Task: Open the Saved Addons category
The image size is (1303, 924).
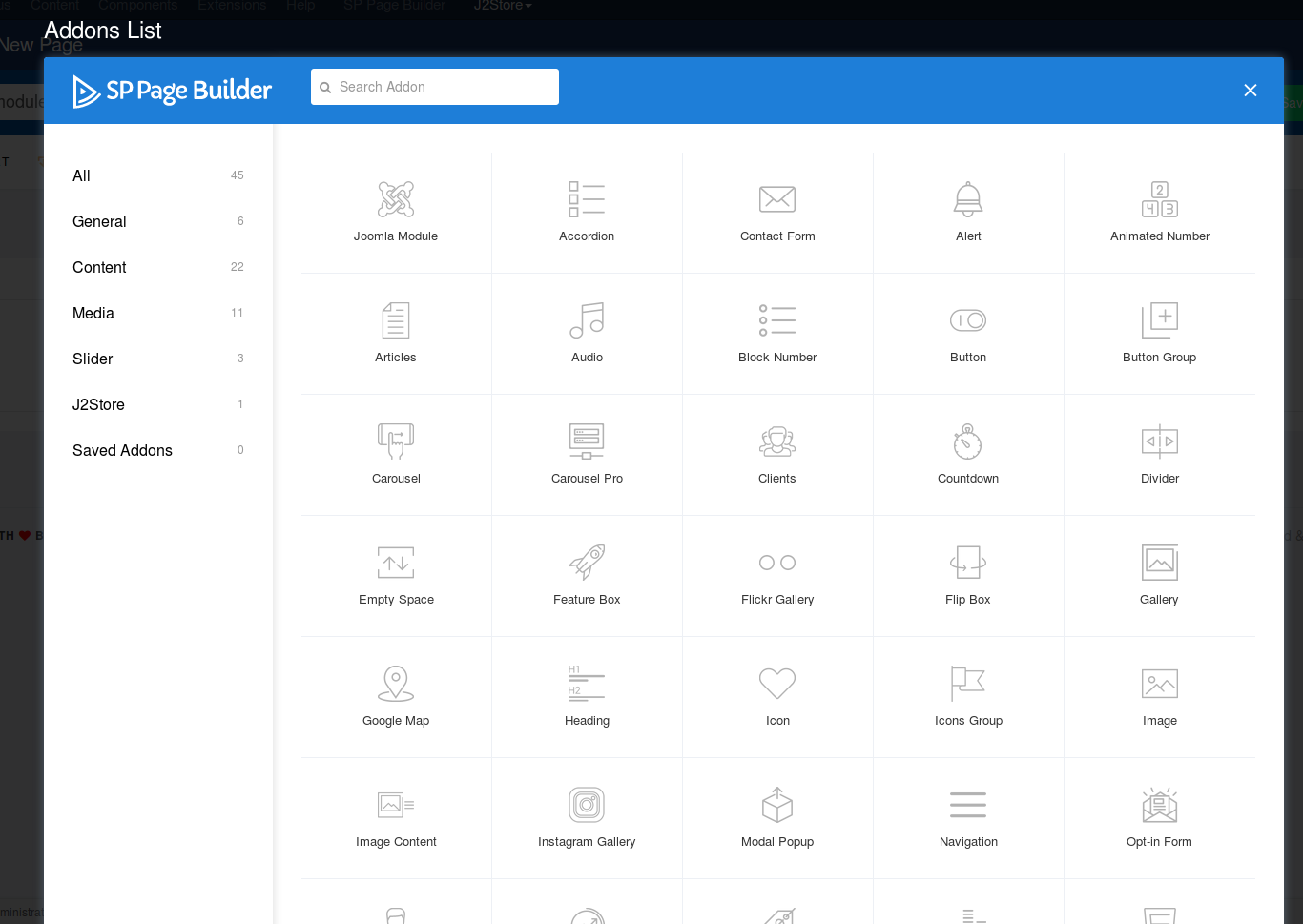Action: click(158, 450)
